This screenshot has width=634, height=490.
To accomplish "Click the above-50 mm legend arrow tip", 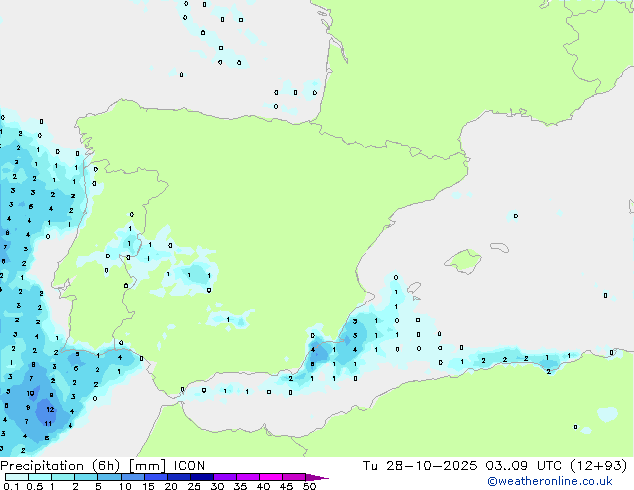I will tap(317, 477).
